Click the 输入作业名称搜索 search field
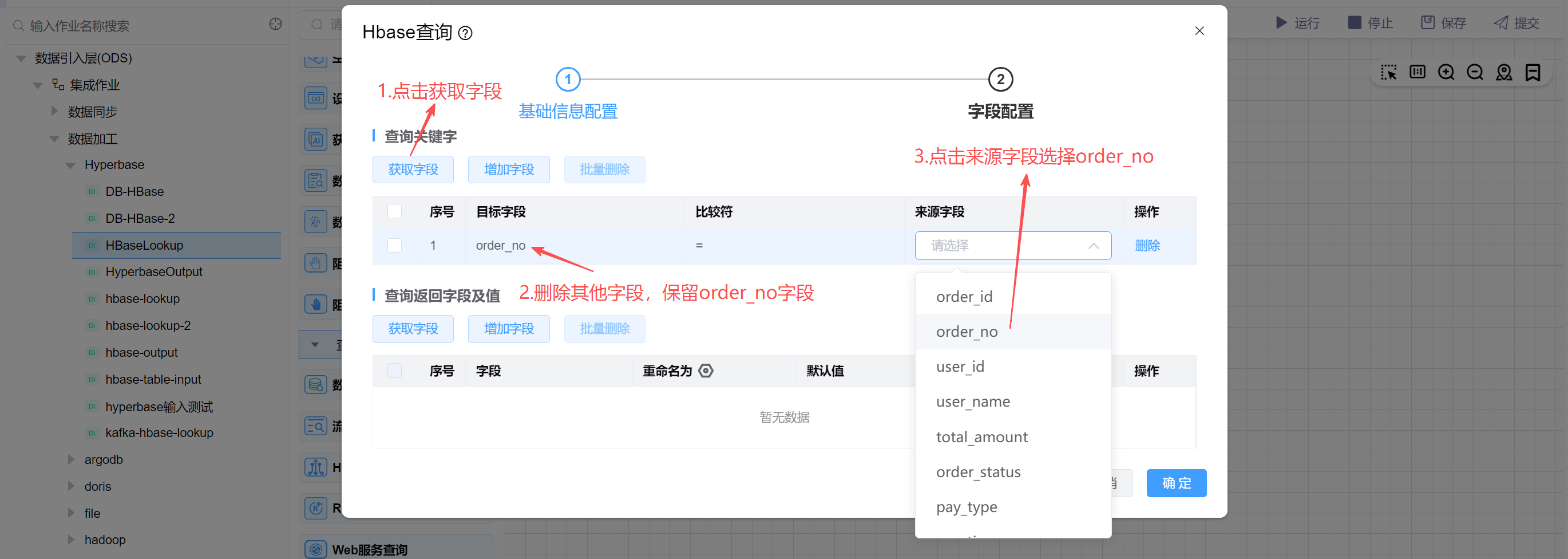1568x559 pixels. (x=140, y=26)
